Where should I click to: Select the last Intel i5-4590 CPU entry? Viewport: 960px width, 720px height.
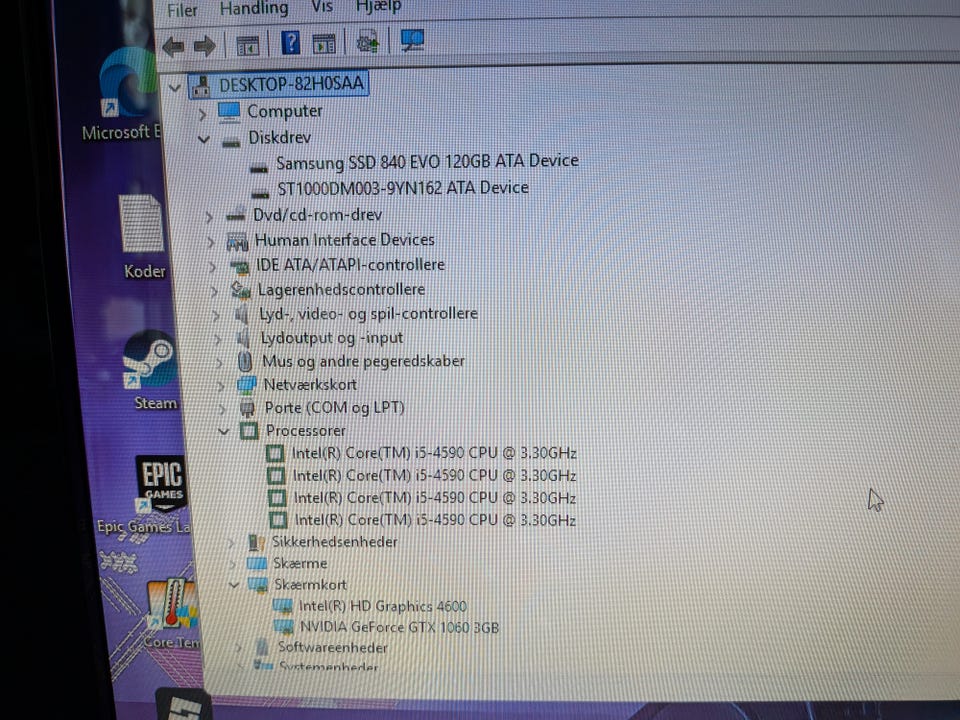tap(435, 520)
